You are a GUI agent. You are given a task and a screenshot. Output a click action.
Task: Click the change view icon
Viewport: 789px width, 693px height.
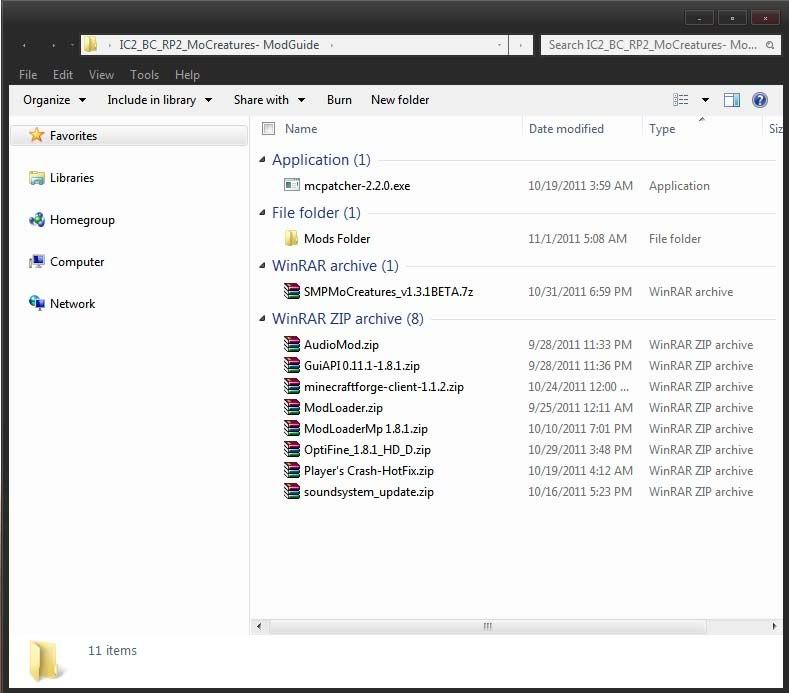click(x=681, y=100)
